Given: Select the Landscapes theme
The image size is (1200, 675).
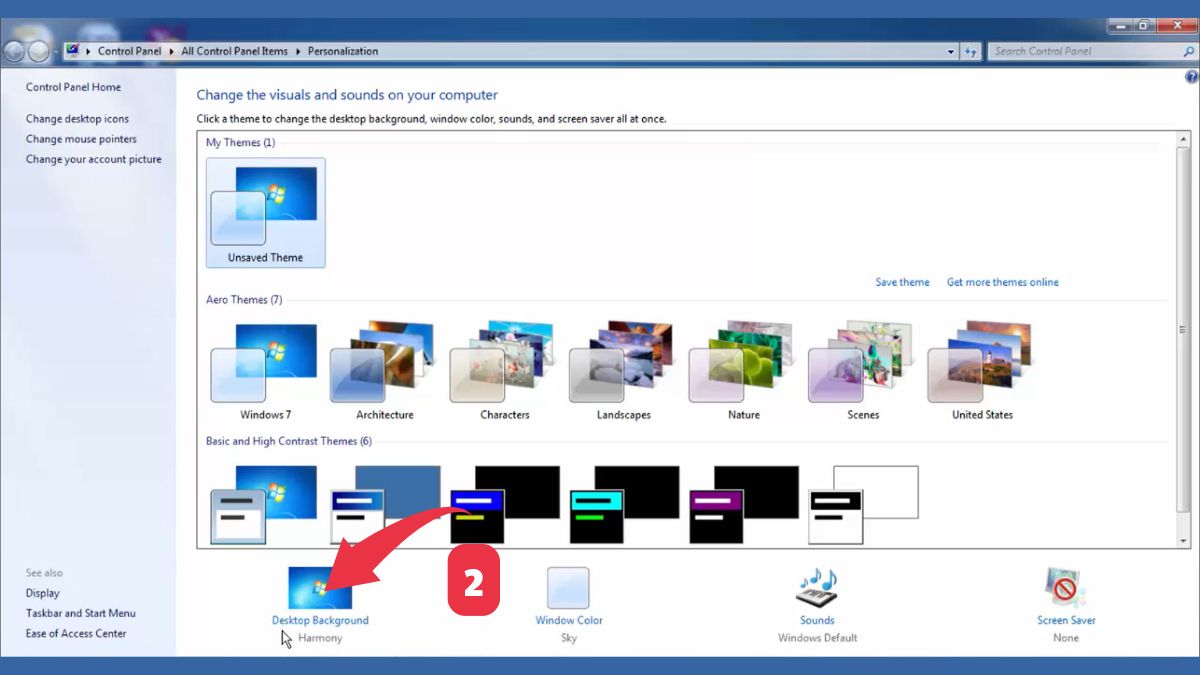Looking at the screenshot, I should coord(622,365).
